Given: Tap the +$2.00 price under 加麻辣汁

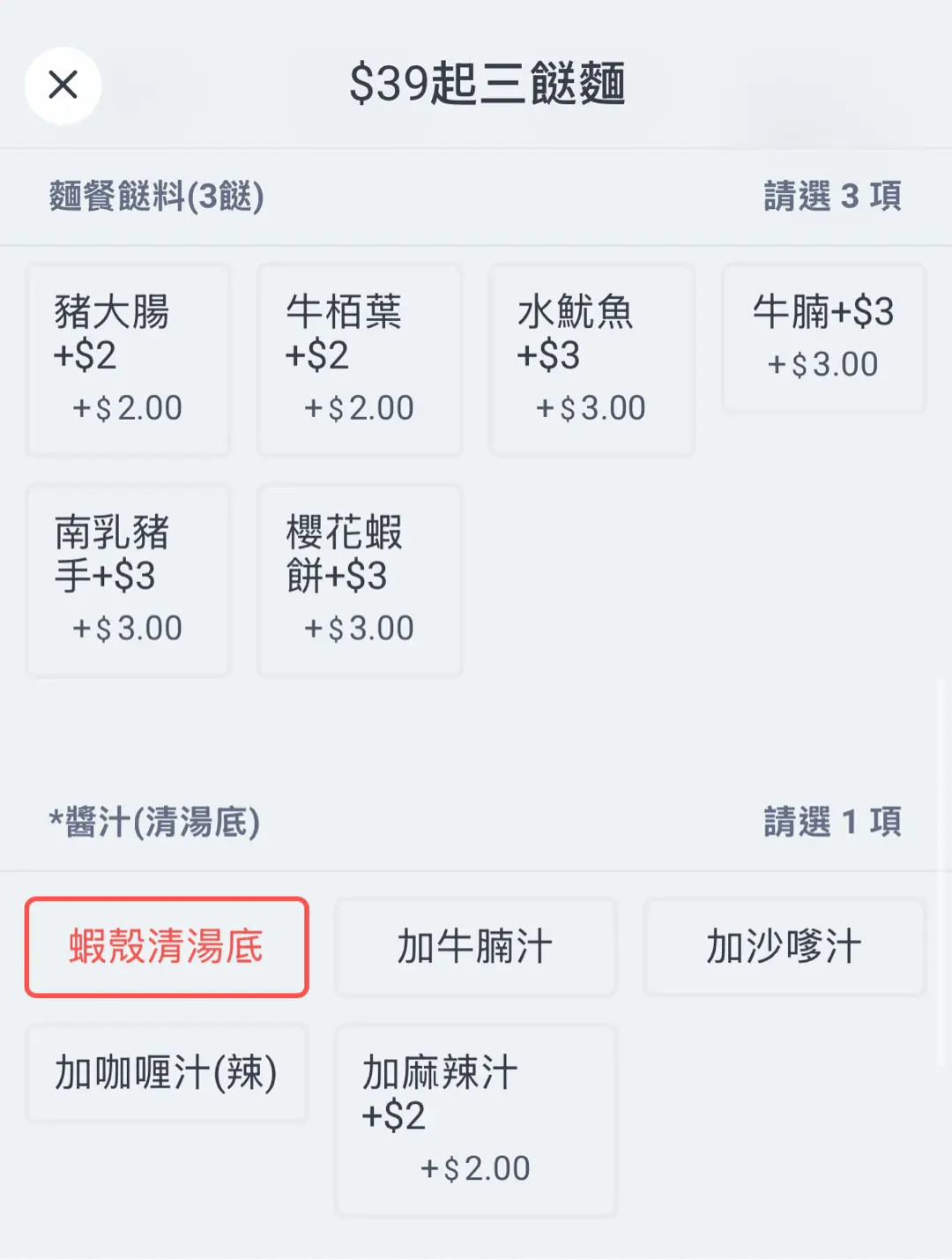Looking at the screenshot, I should pyautogui.click(x=475, y=1169).
